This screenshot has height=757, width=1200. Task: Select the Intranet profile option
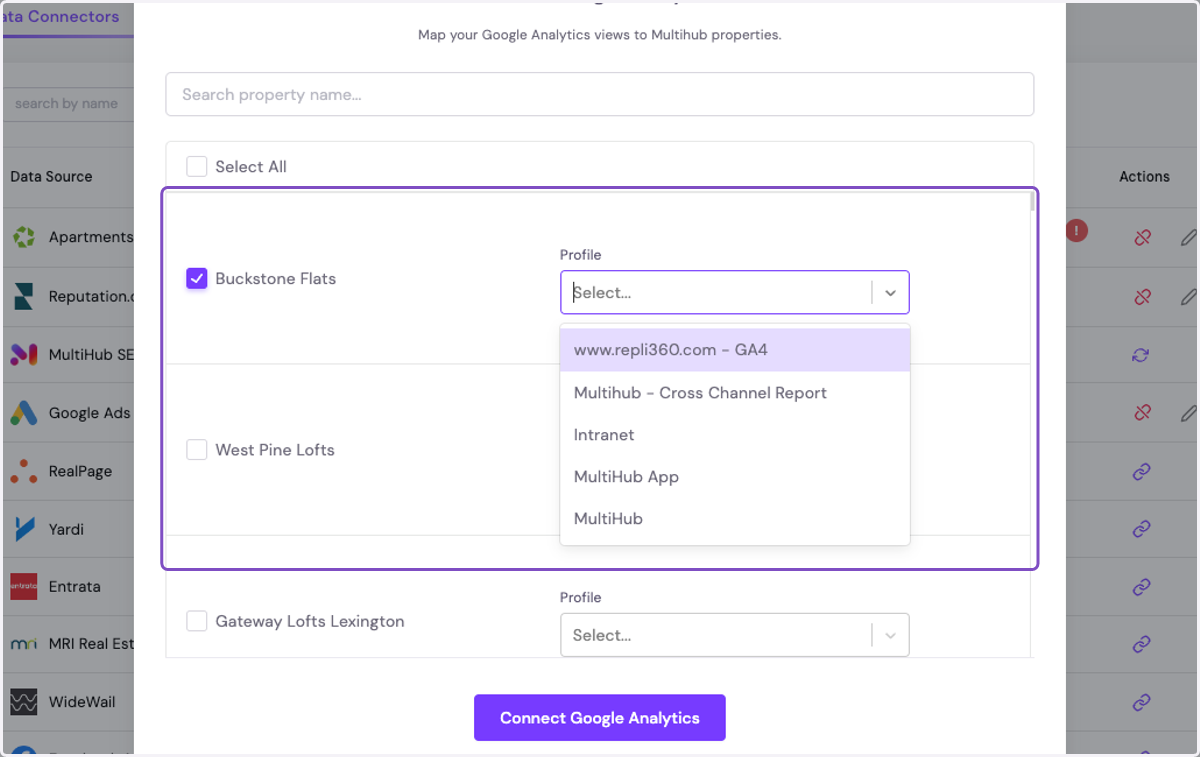click(x=734, y=435)
